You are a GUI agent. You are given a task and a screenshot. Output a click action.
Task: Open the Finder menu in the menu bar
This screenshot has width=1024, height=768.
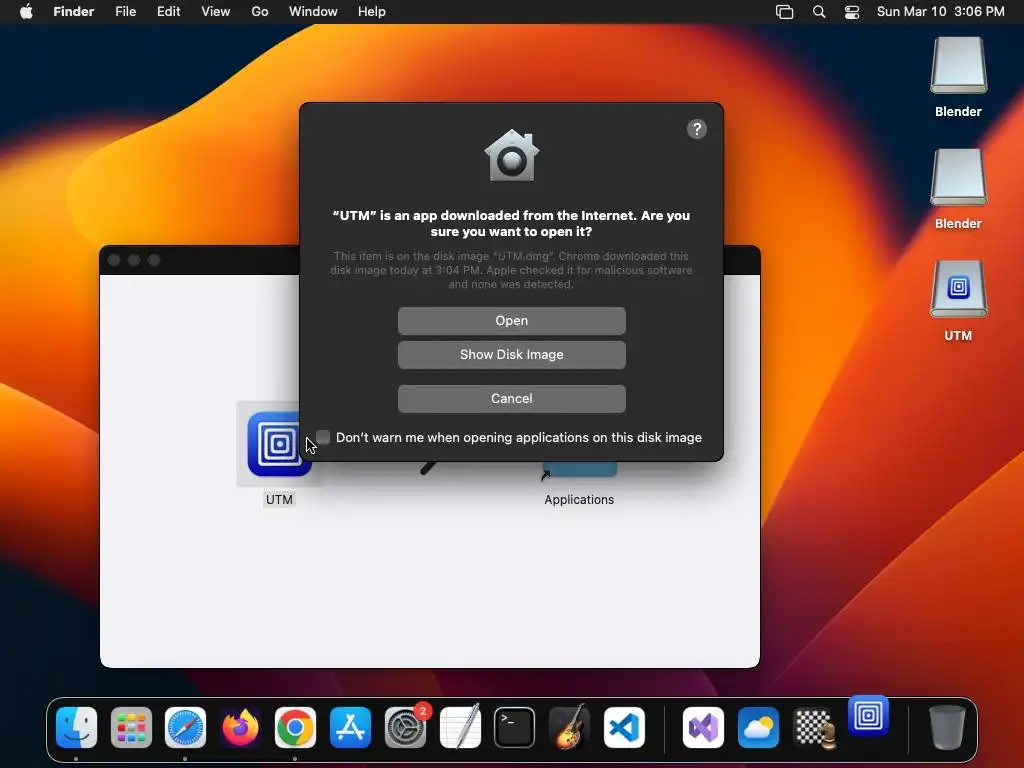pyautogui.click(x=74, y=12)
